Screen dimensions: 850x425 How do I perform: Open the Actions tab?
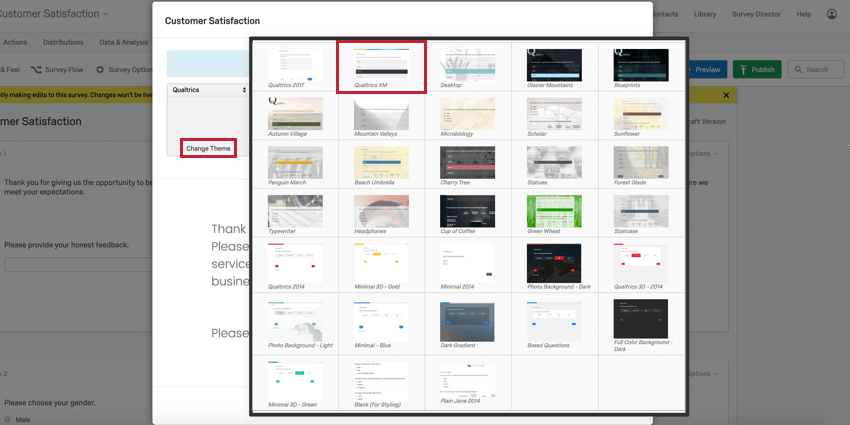15,42
